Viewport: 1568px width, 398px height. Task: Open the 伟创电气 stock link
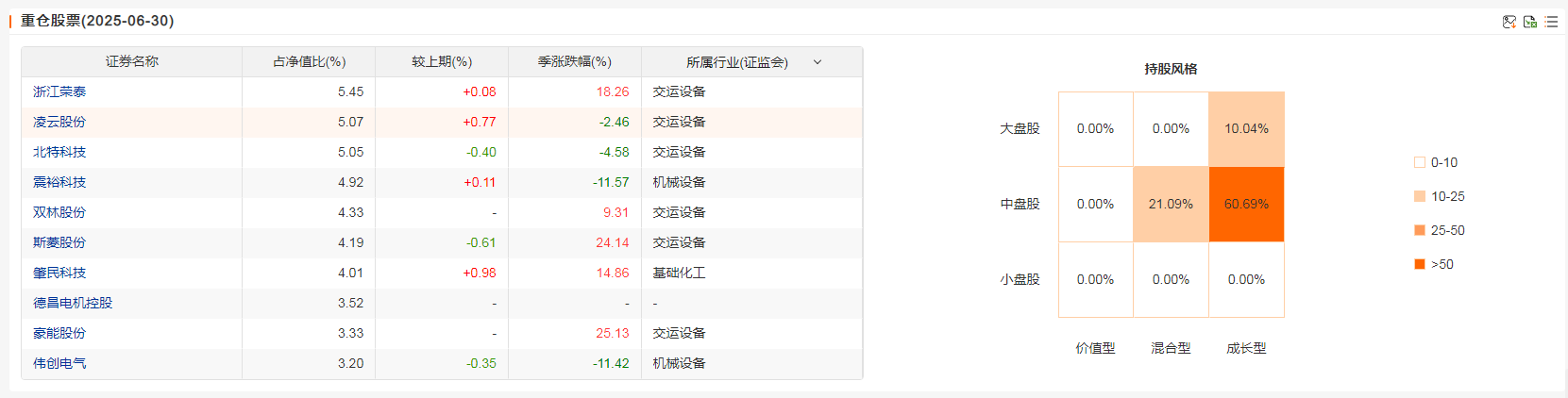59,363
